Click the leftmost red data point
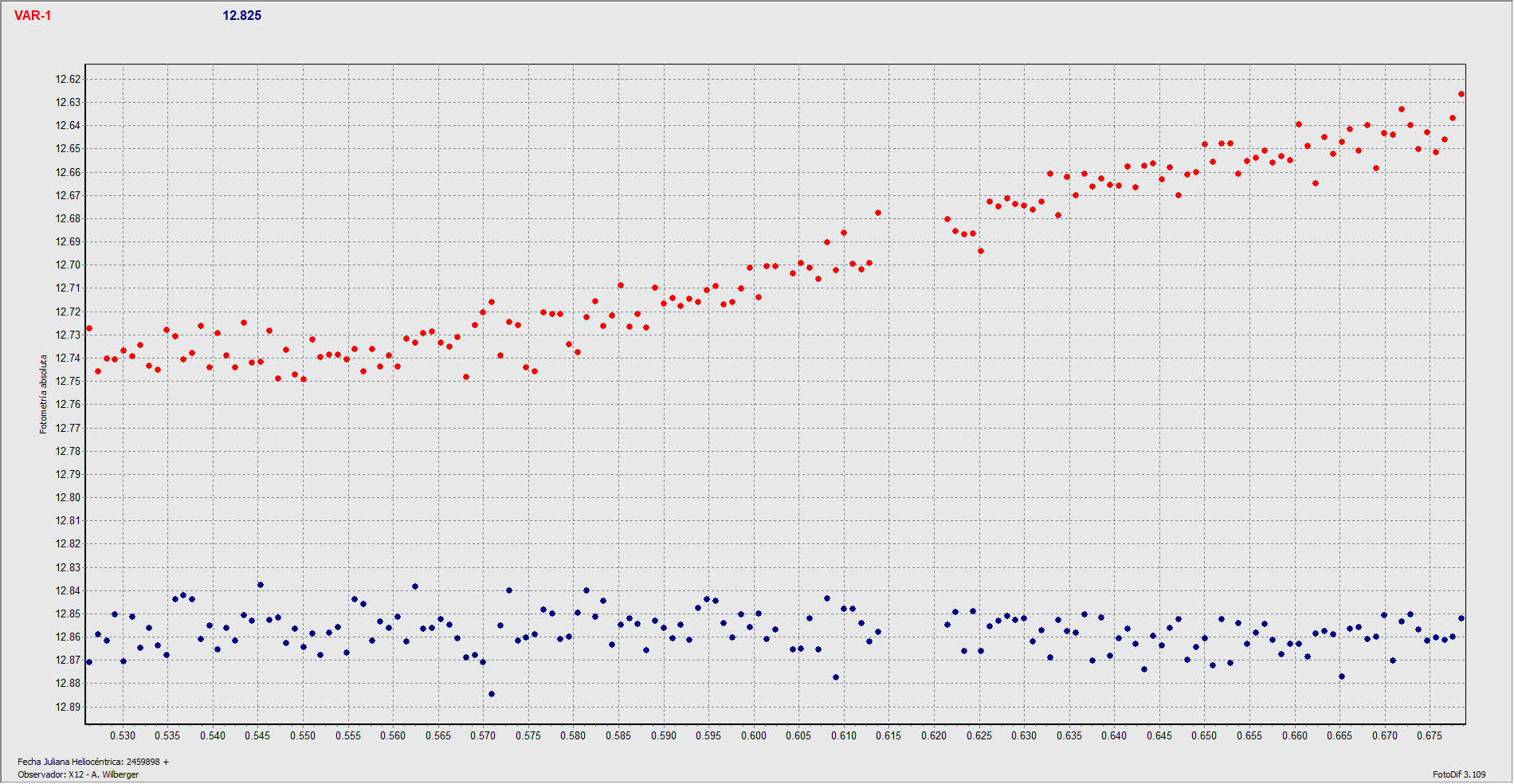This screenshot has height=784, width=1514. click(89, 328)
